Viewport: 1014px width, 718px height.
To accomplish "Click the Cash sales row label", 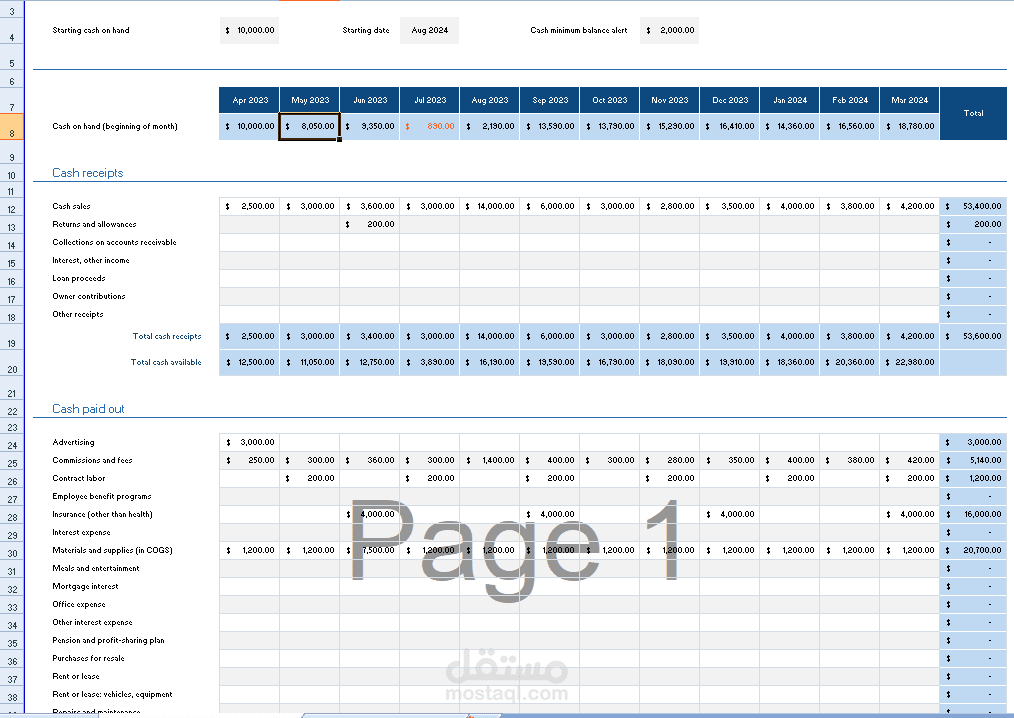I will (71, 206).
